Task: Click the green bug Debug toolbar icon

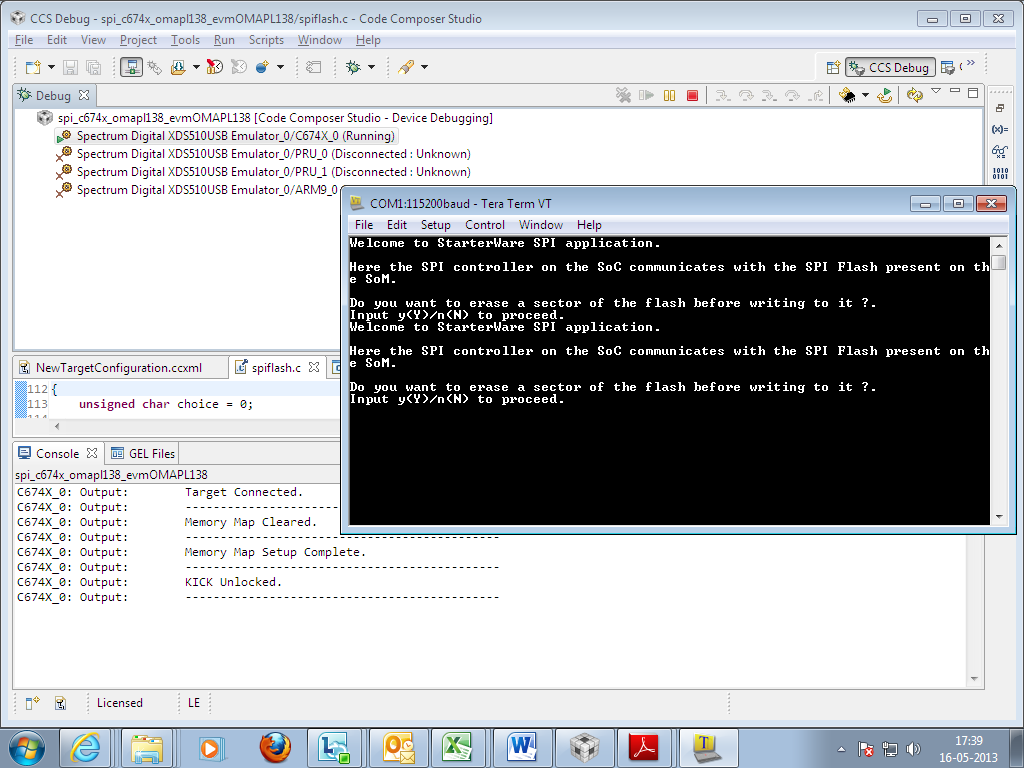Action: pyautogui.click(x=353, y=67)
